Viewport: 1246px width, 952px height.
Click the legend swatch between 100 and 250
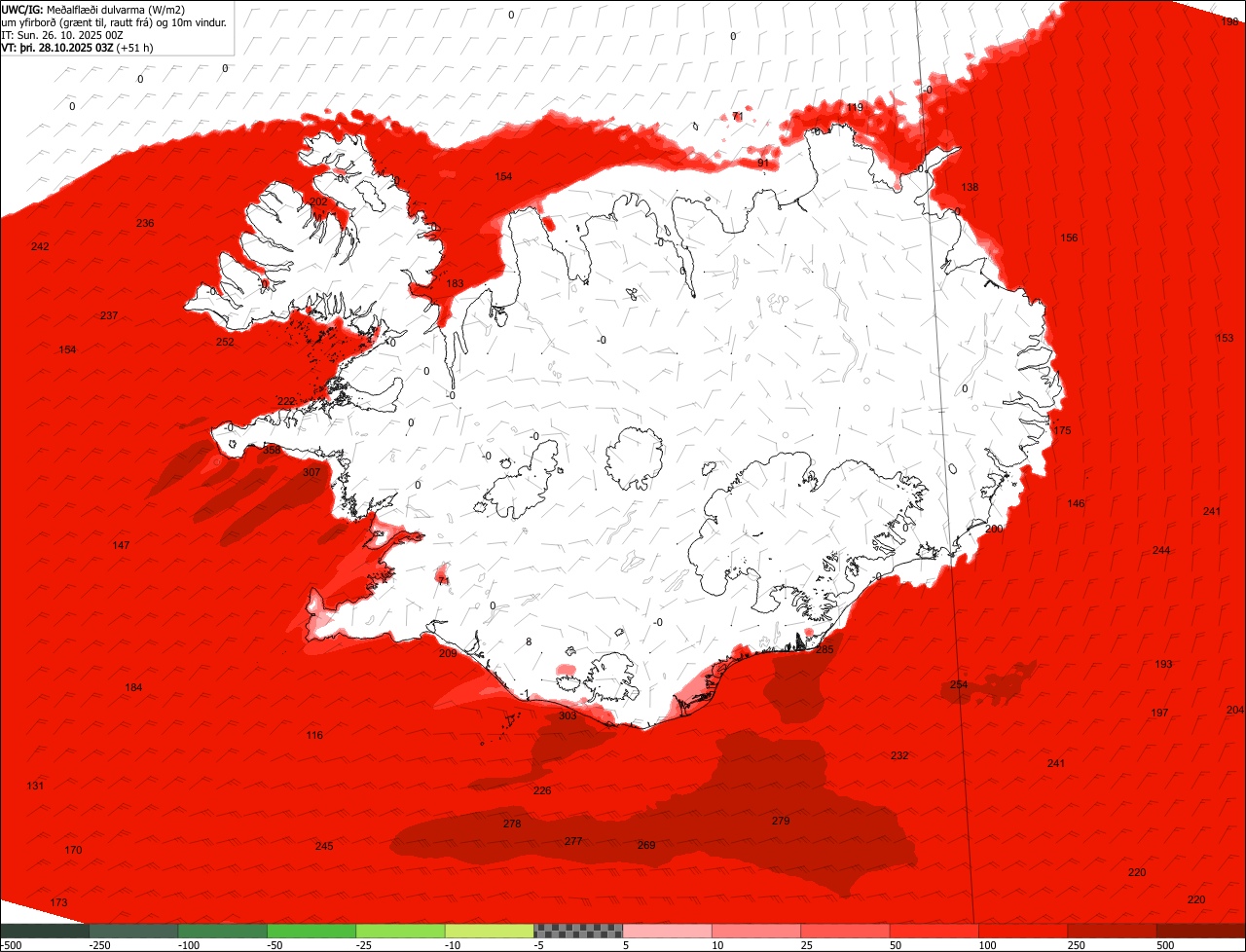(1023, 931)
